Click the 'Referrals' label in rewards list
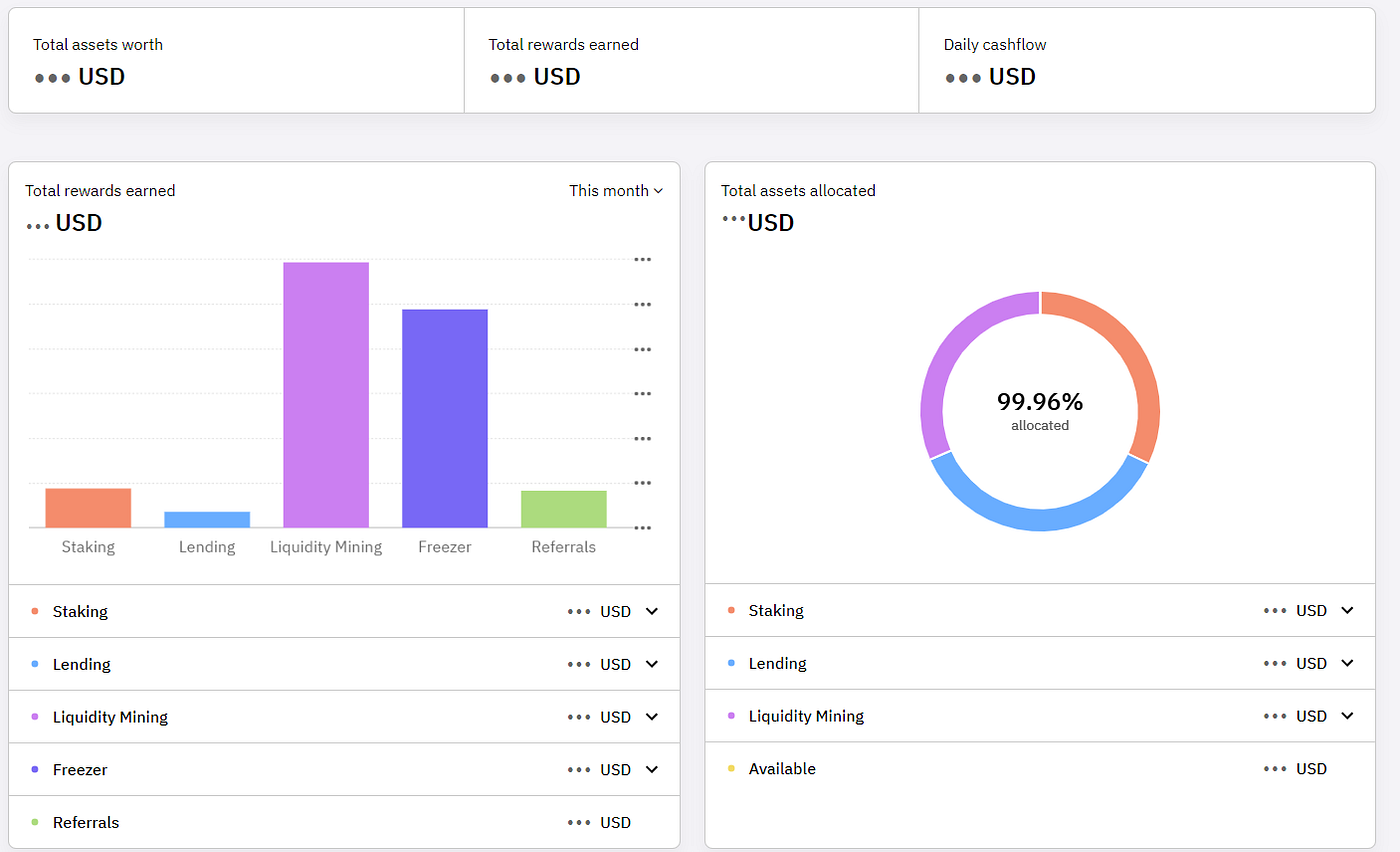This screenshot has width=1400, height=852. coord(86,822)
